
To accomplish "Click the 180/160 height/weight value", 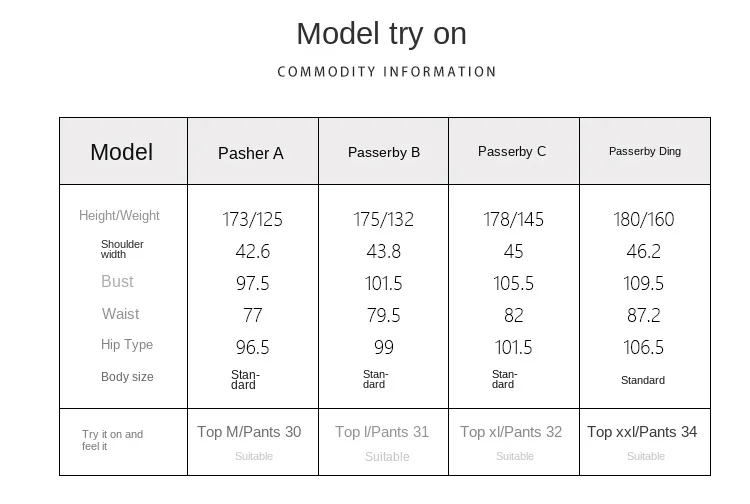I will 644,219.
